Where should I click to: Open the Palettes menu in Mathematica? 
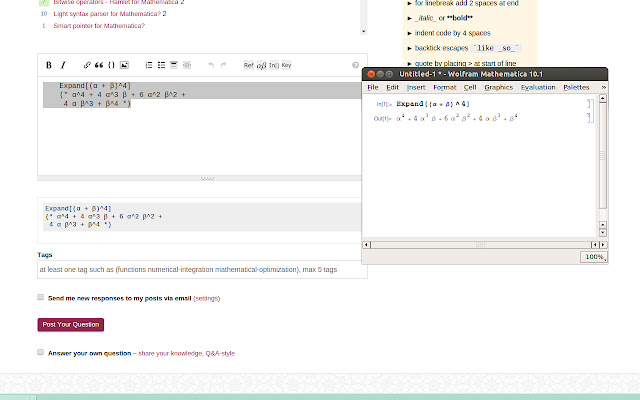pos(576,87)
